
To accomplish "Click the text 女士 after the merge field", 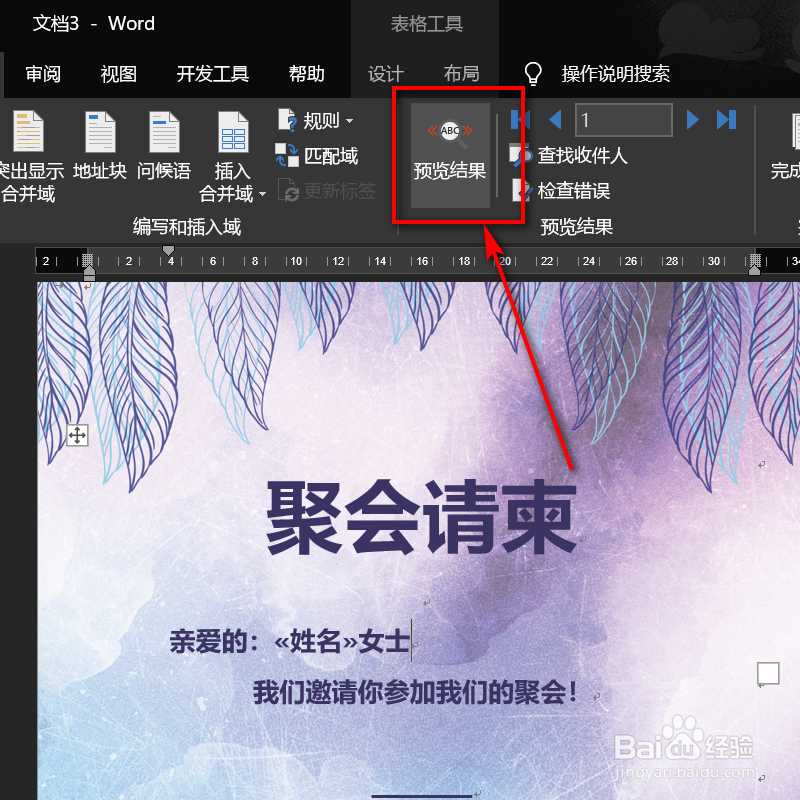I will point(384,642).
